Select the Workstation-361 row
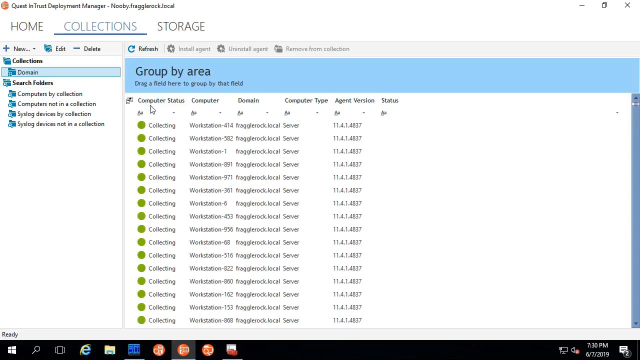 point(378,191)
